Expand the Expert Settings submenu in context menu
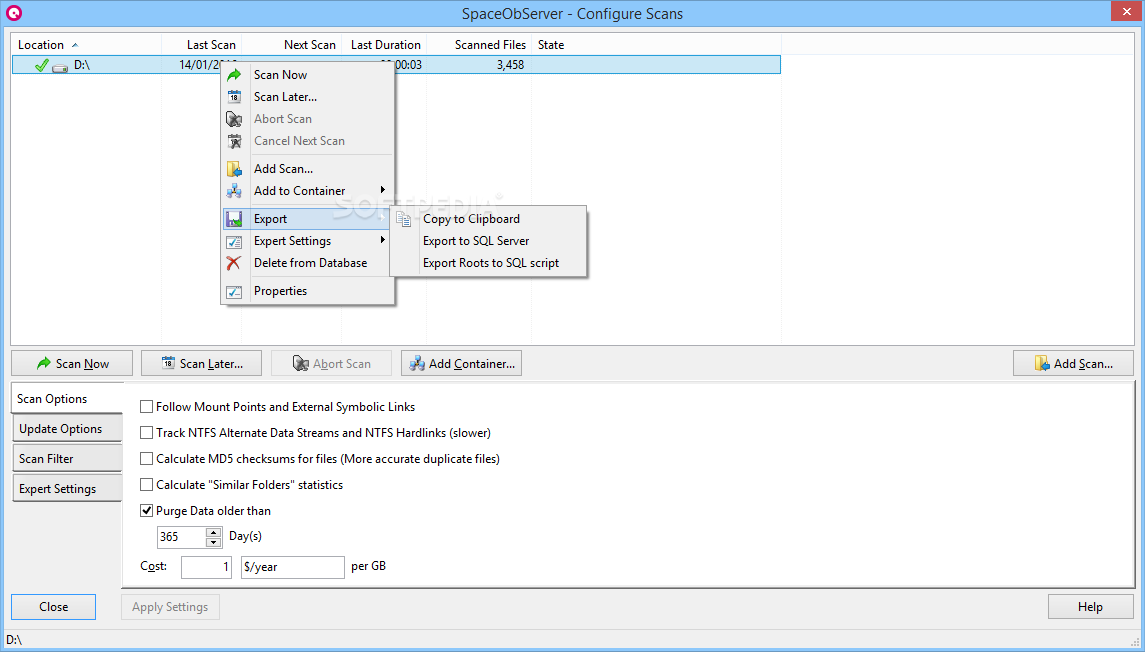1145x652 pixels. 308,241
